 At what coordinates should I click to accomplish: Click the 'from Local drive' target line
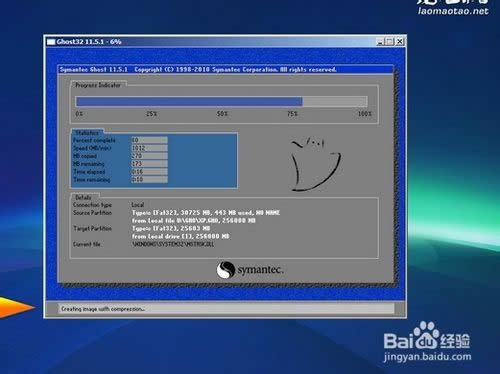181,236
